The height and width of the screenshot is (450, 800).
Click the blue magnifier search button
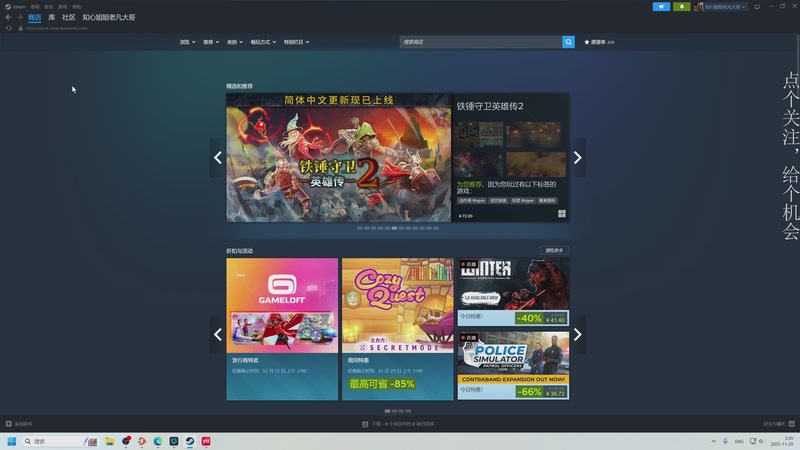(568, 42)
